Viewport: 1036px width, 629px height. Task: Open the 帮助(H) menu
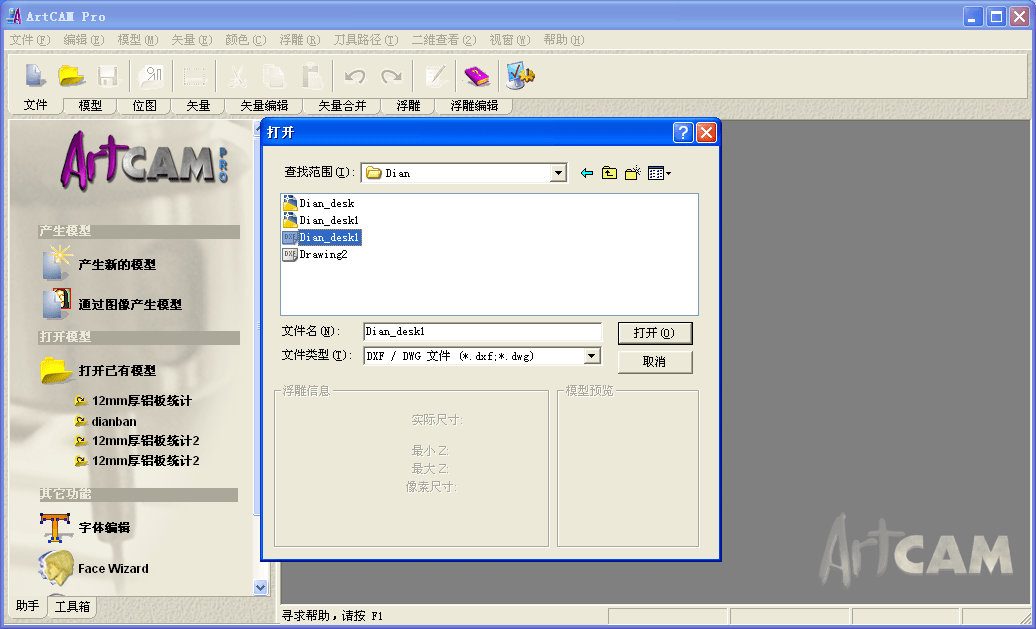tap(564, 40)
